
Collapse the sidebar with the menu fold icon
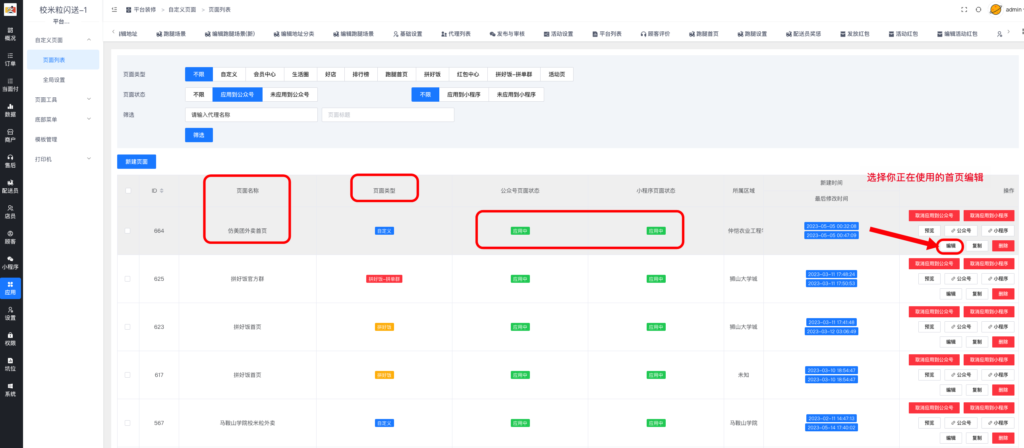click(x=116, y=9)
